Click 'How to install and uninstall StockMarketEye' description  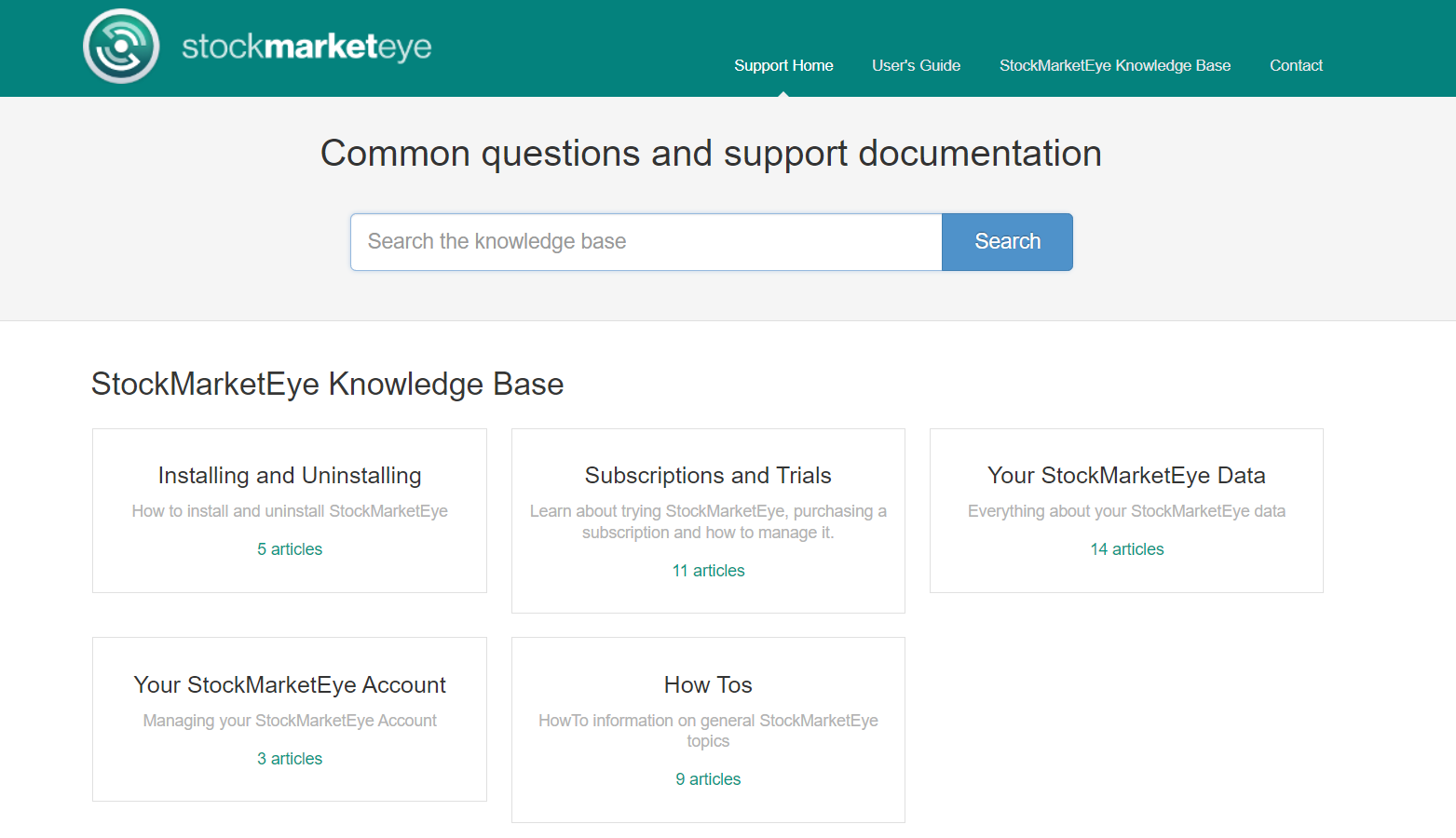290,511
